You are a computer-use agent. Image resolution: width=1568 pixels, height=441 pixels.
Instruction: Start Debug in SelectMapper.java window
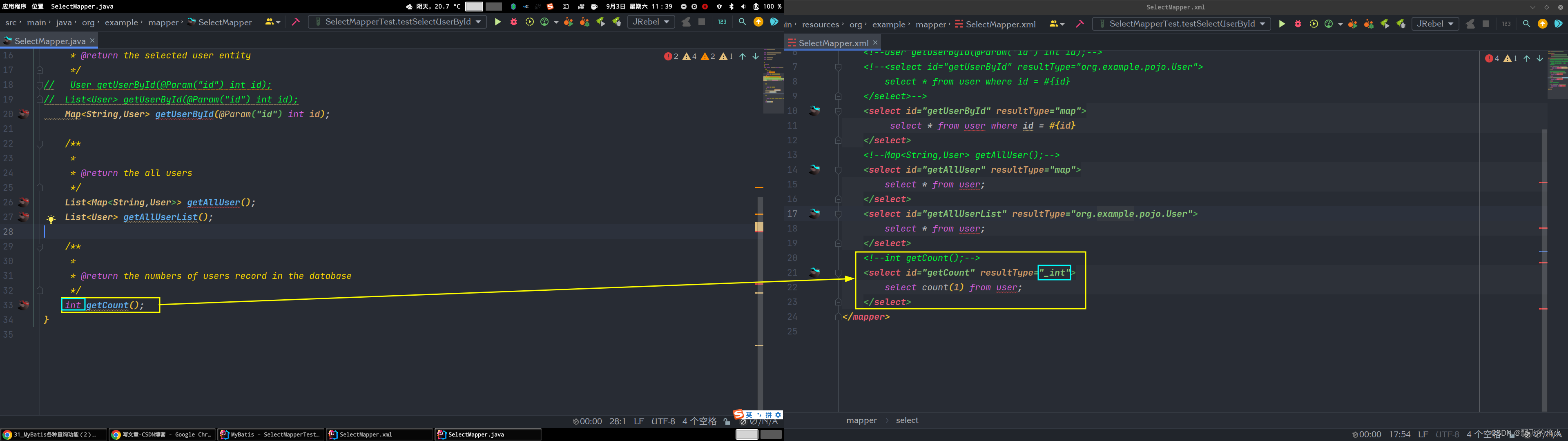[514, 22]
